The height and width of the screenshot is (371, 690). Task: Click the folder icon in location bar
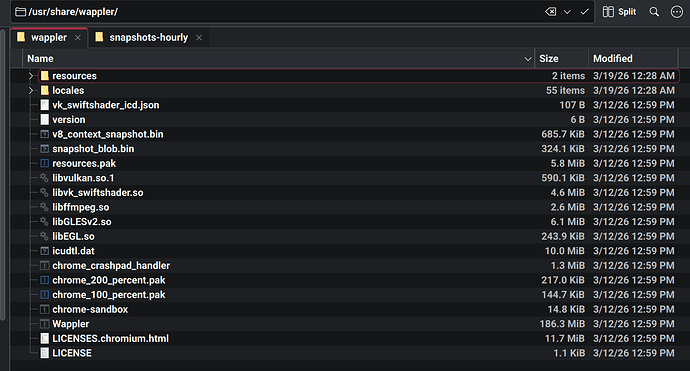pyautogui.click(x=20, y=12)
